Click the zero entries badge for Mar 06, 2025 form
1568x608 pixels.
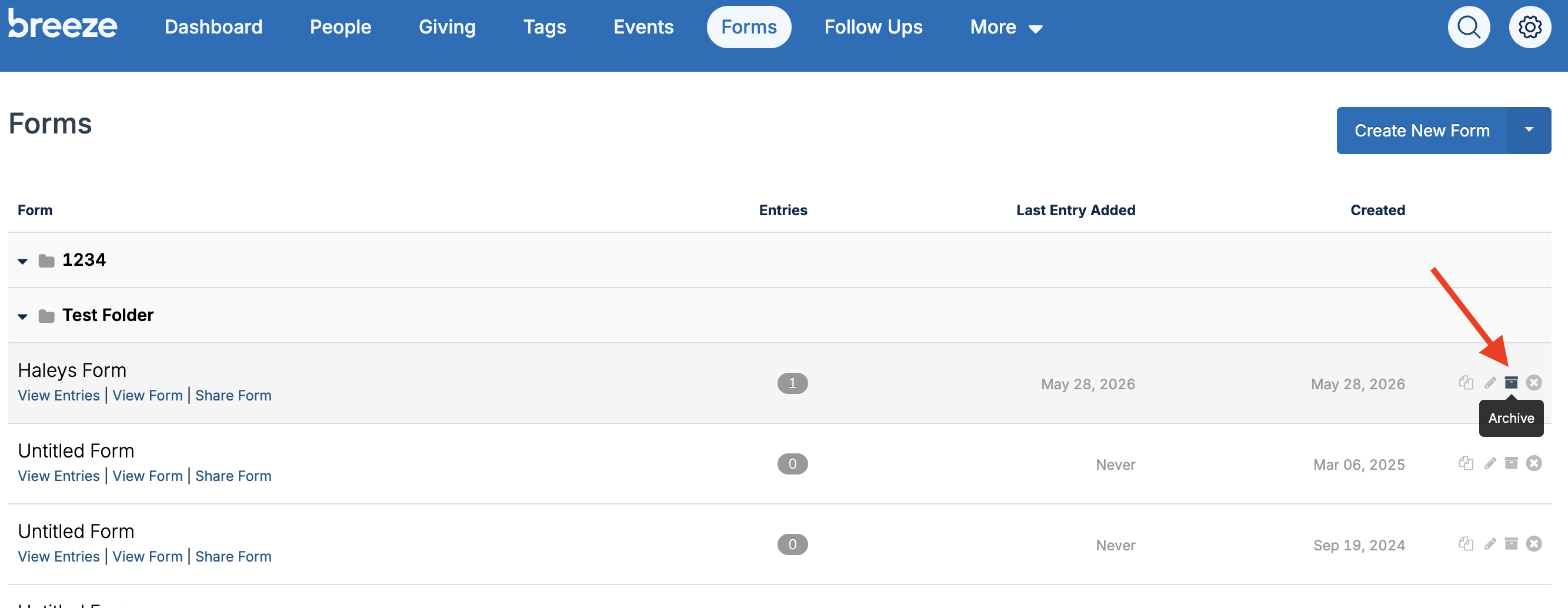pyautogui.click(x=792, y=465)
